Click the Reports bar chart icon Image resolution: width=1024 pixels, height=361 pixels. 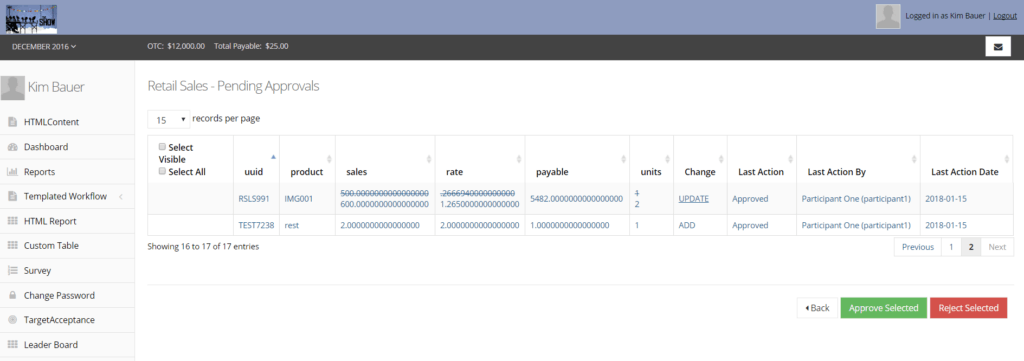tap(12, 172)
